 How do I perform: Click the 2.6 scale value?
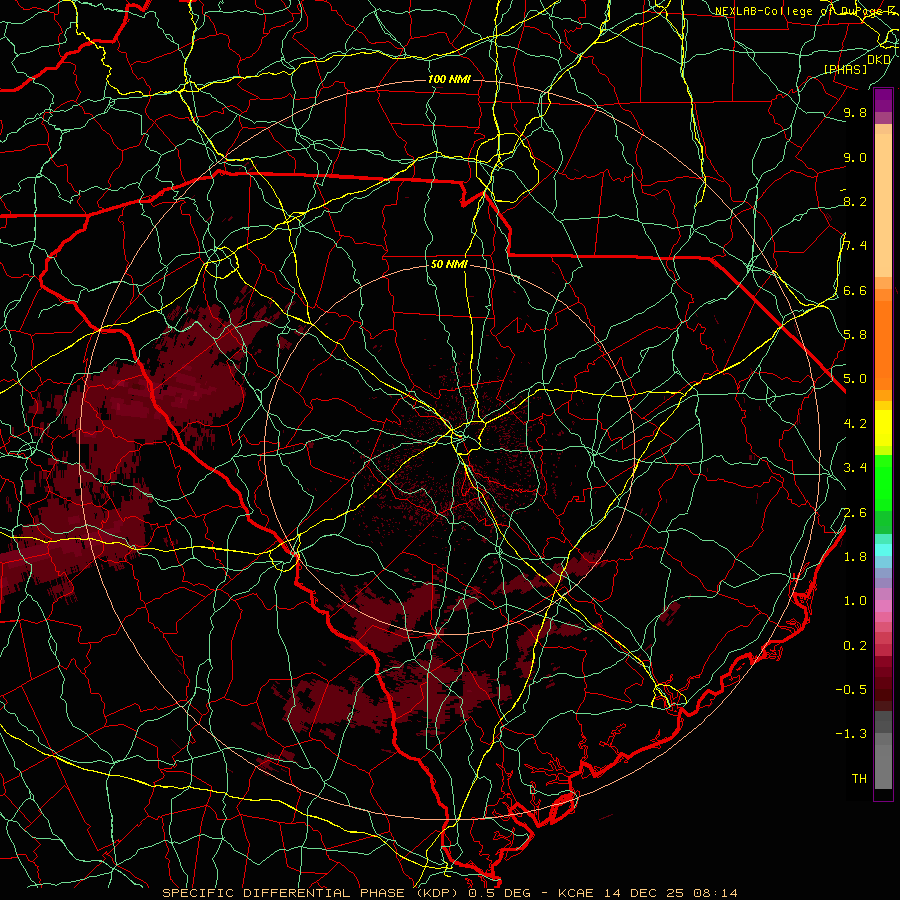tap(855, 513)
